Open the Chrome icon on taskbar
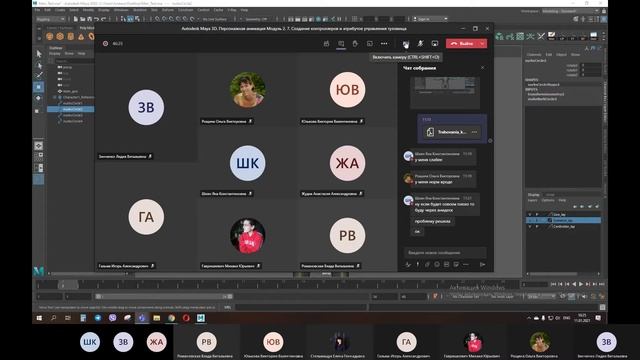640x360 pixels. click(x=171, y=318)
